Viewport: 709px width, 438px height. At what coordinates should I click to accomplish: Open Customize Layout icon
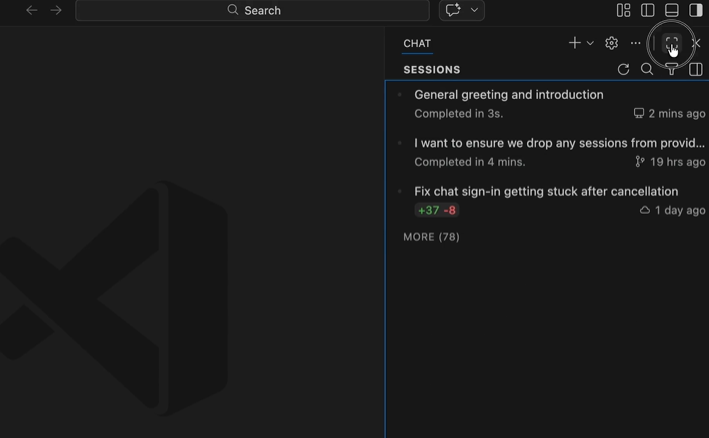624,10
